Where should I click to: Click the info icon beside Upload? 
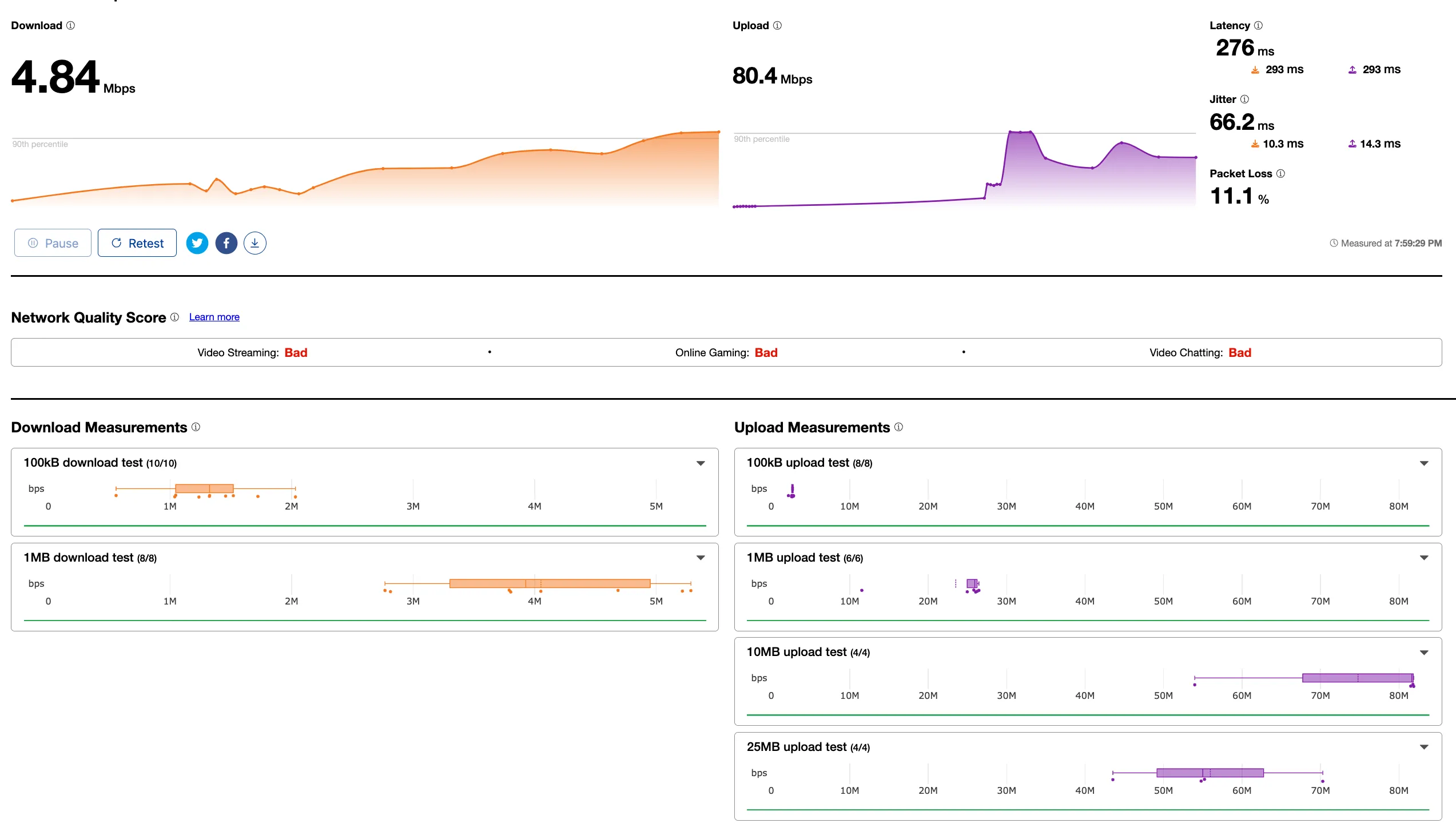777,26
